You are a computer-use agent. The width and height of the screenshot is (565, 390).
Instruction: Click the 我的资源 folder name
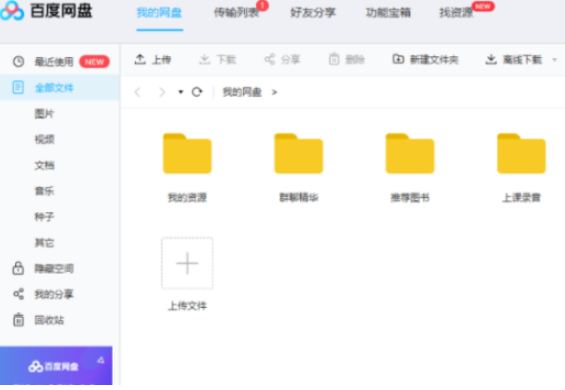[187, 198]
